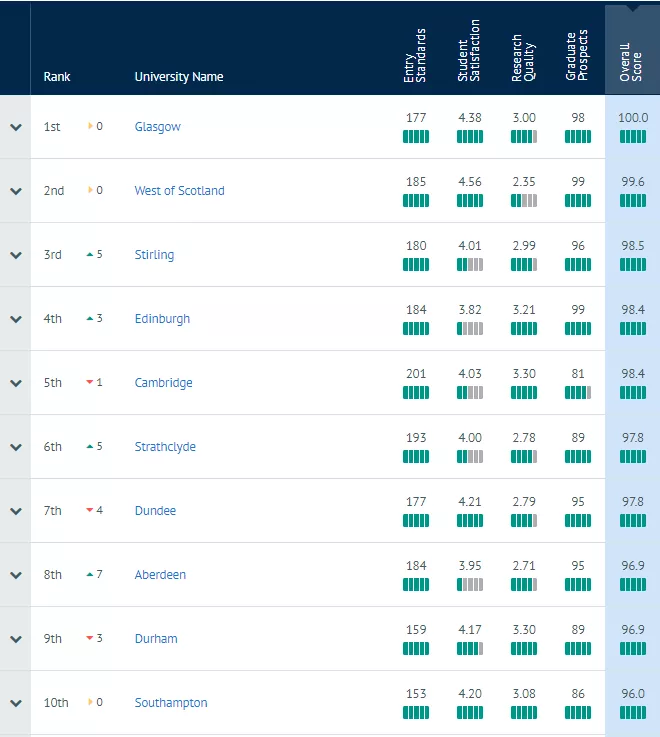Screen dimensions: 660x737
Task: Click Southampton's research quality value 3.08
Action: point(524,694)
